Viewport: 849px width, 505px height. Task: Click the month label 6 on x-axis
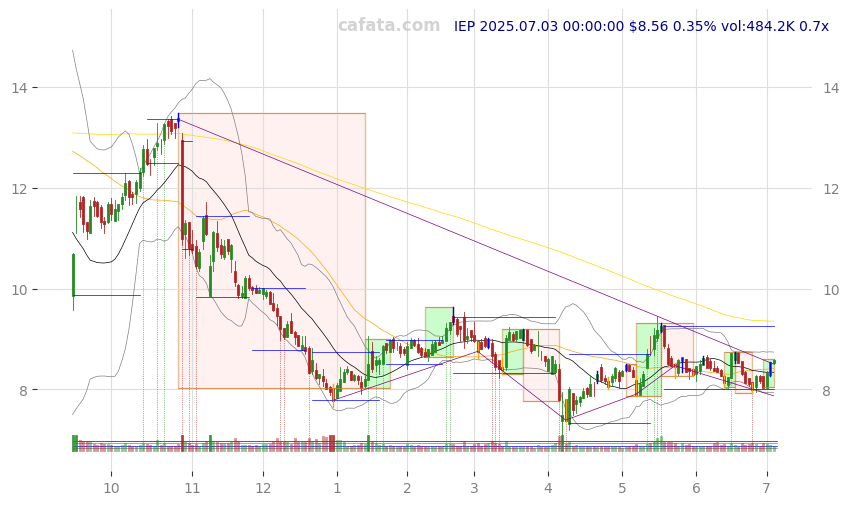pyautogui.click(x=696, y=488)
